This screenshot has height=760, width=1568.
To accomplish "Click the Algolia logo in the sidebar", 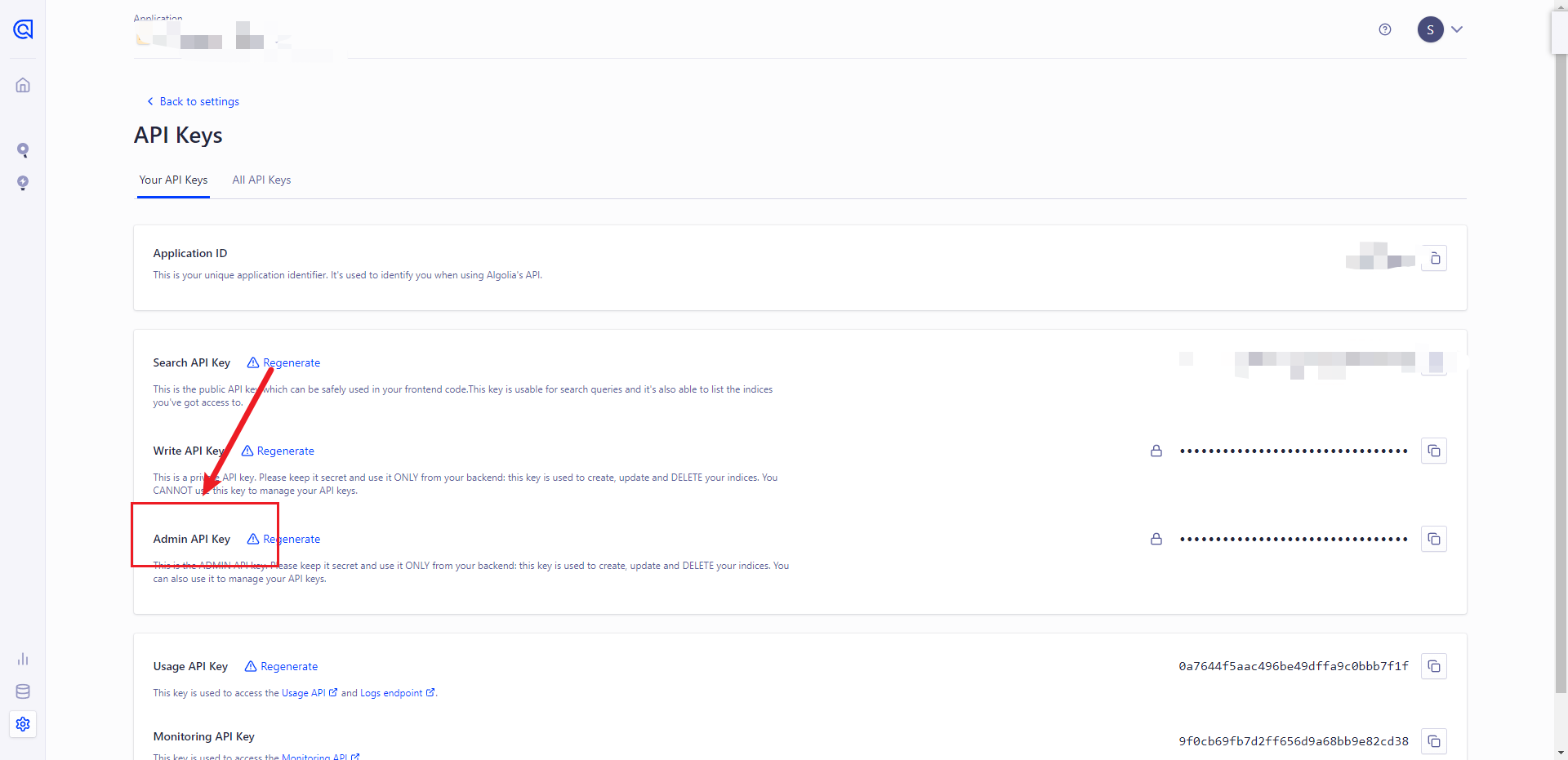I will pyautogui.click(x=23, y=29).
